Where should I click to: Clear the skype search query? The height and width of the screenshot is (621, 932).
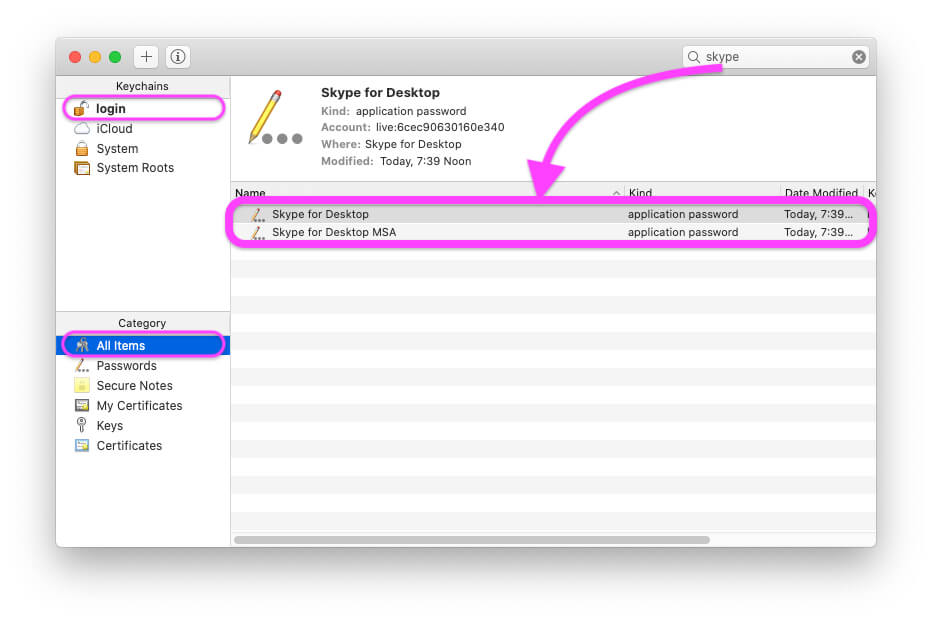coord(859,56)
